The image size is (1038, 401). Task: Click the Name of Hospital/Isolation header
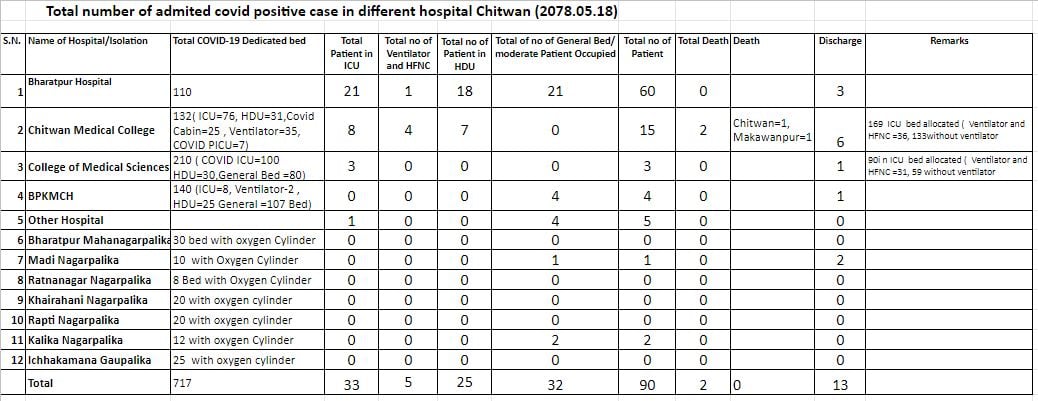(x=88, y=41)
